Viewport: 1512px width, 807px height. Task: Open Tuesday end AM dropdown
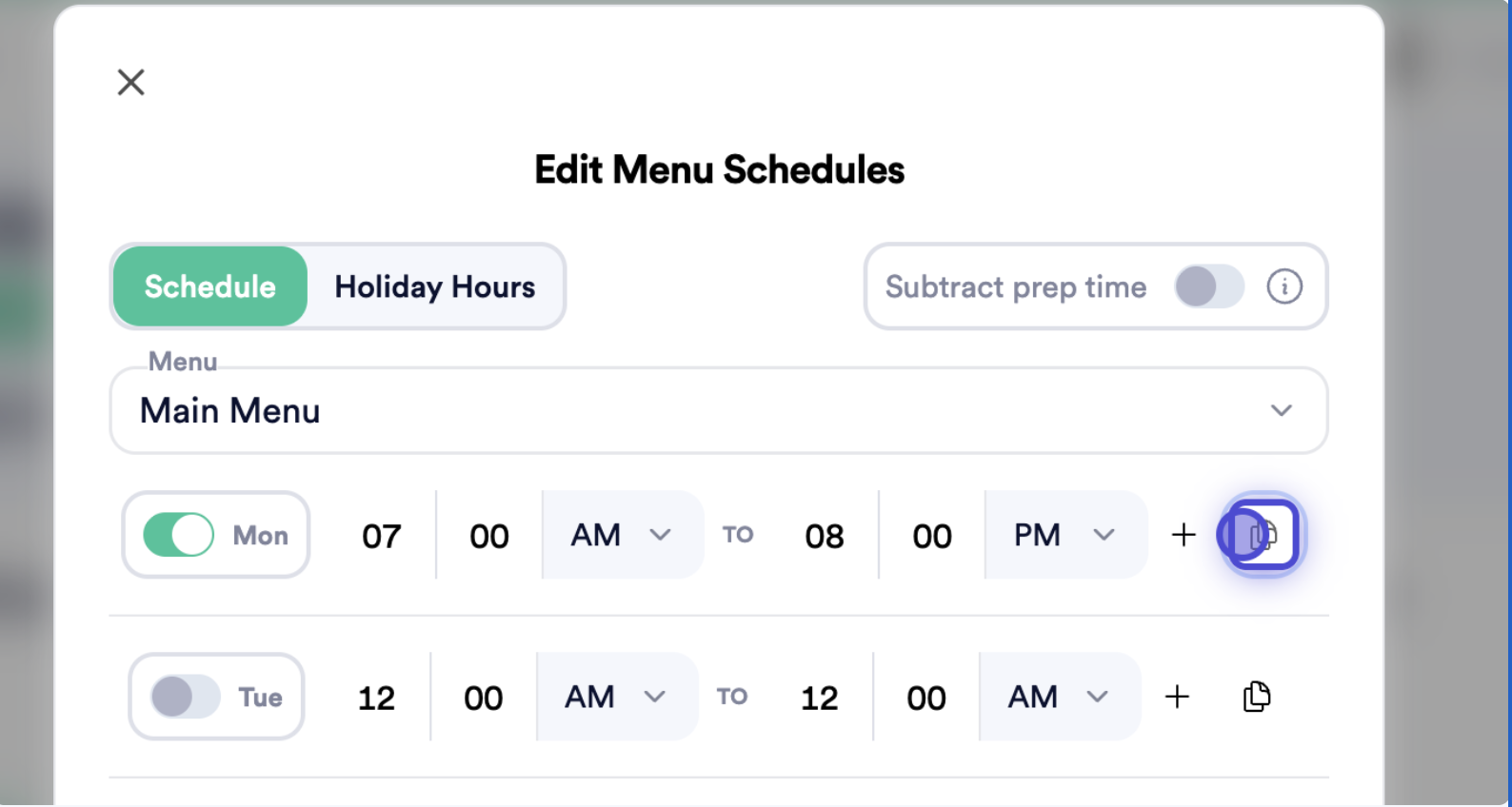tap(1060, 697)
